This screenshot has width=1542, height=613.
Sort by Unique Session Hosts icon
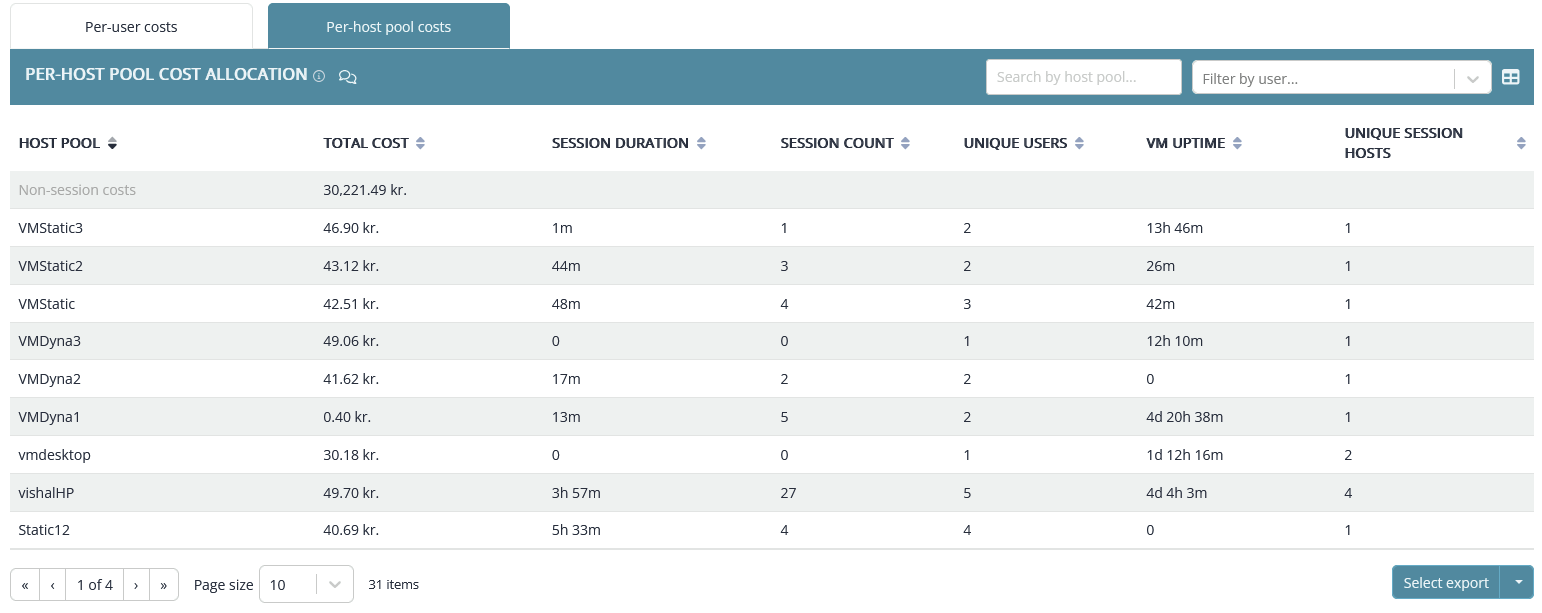tap(1521, 144)
